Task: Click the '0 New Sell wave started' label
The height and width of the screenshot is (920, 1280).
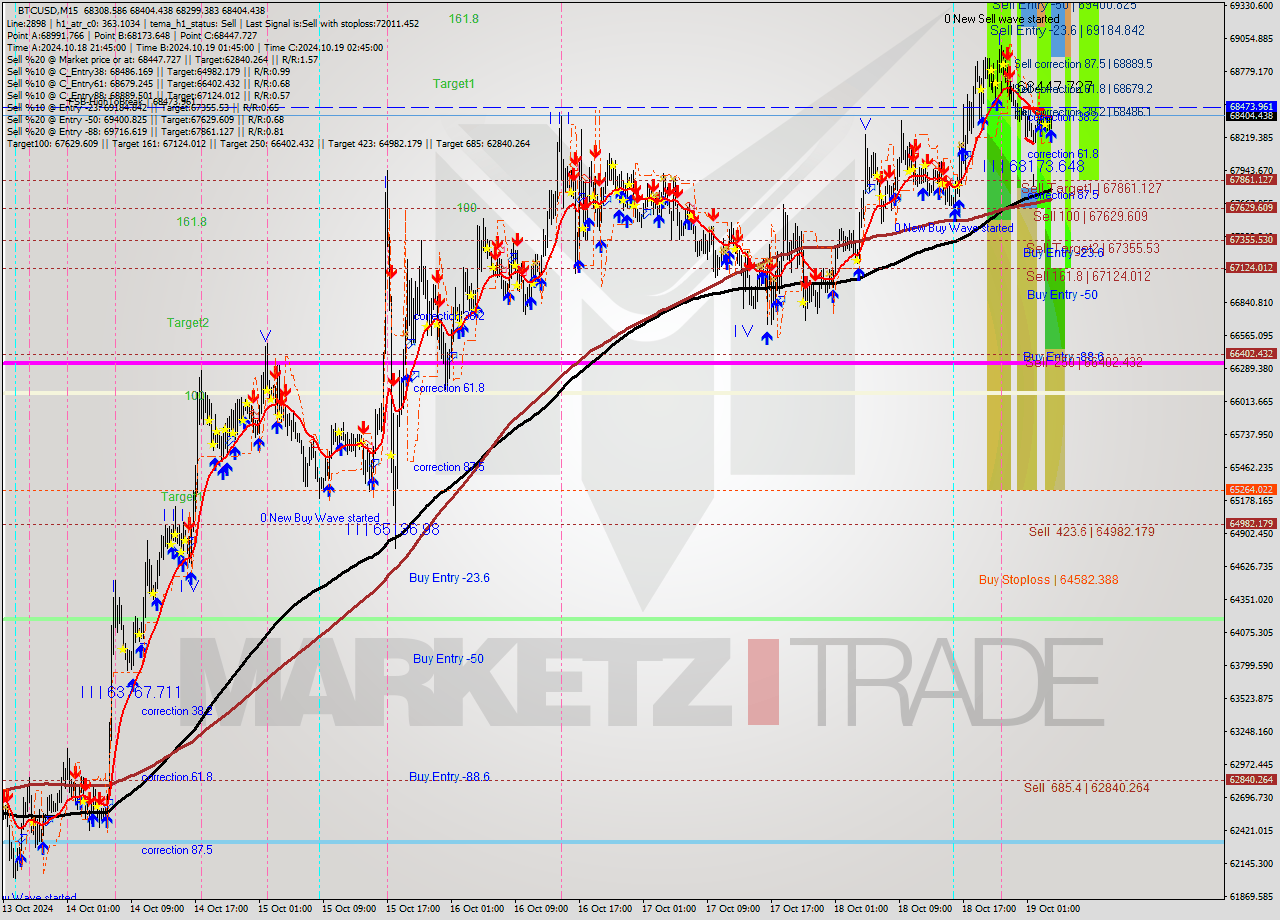Action: click(1001, 19)
